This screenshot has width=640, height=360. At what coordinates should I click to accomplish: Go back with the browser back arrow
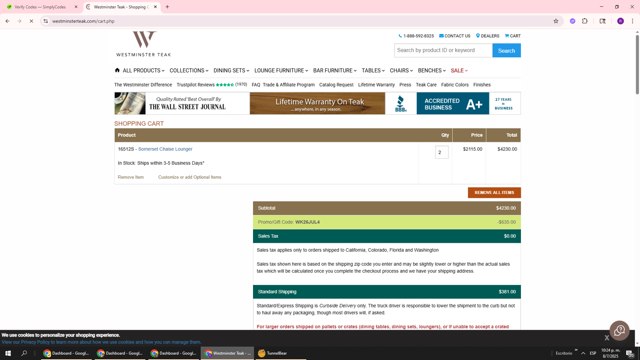coord(7,21)
